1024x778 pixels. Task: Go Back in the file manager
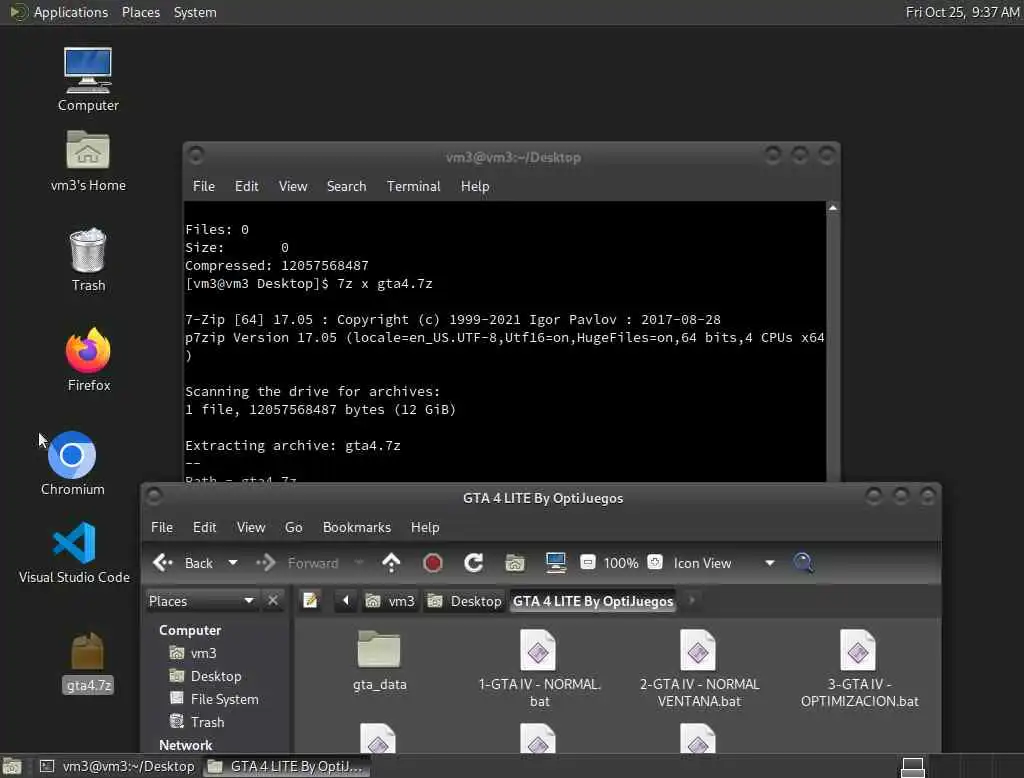(182, 563)
